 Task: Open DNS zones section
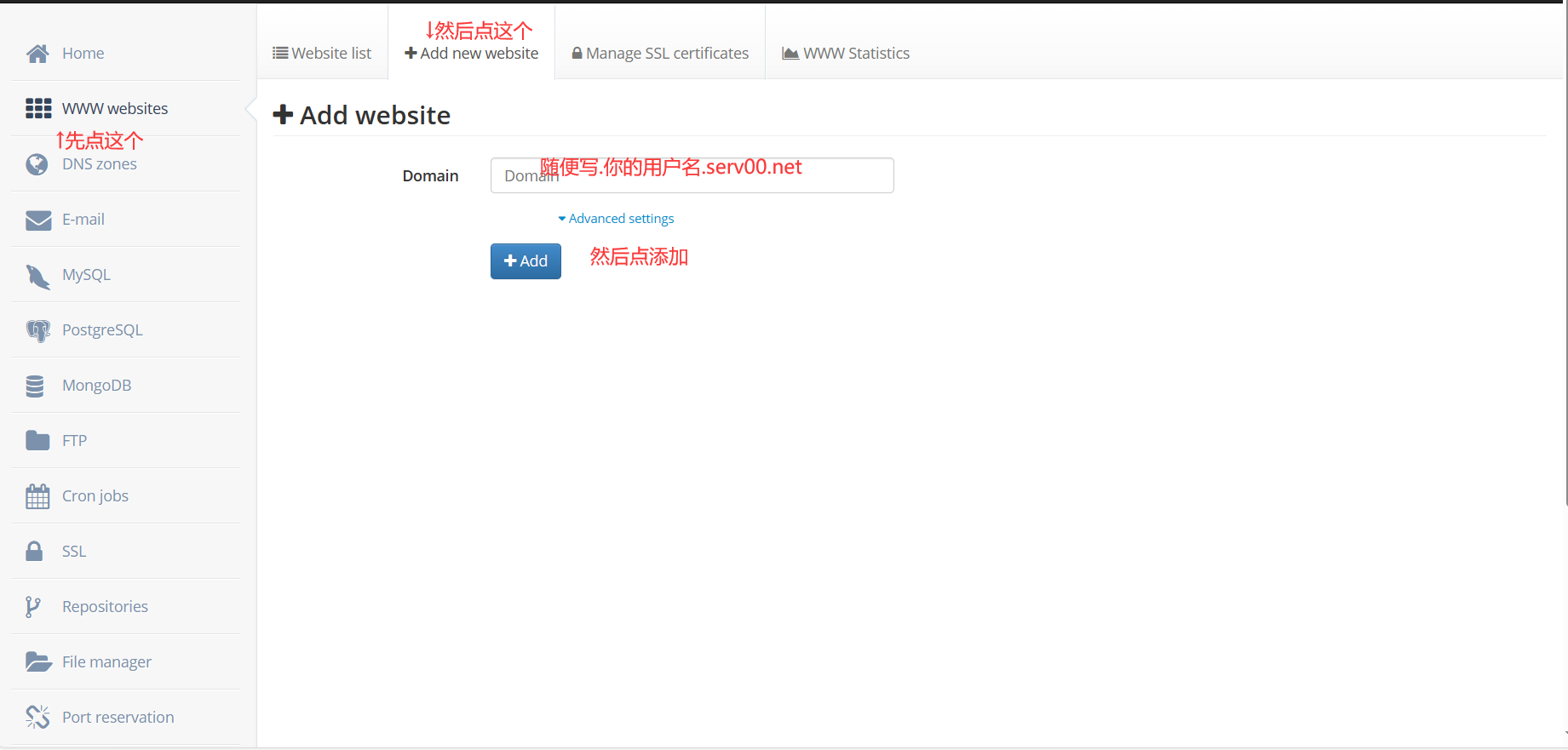(126, 163)
